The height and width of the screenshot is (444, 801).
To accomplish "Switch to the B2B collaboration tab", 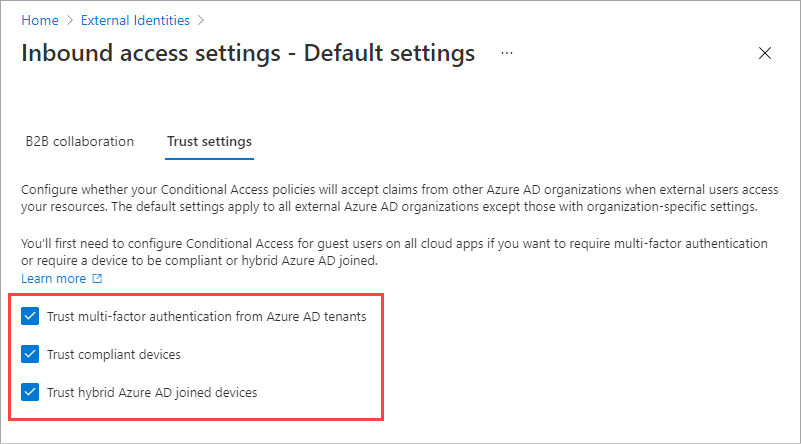I will (80, 141).
